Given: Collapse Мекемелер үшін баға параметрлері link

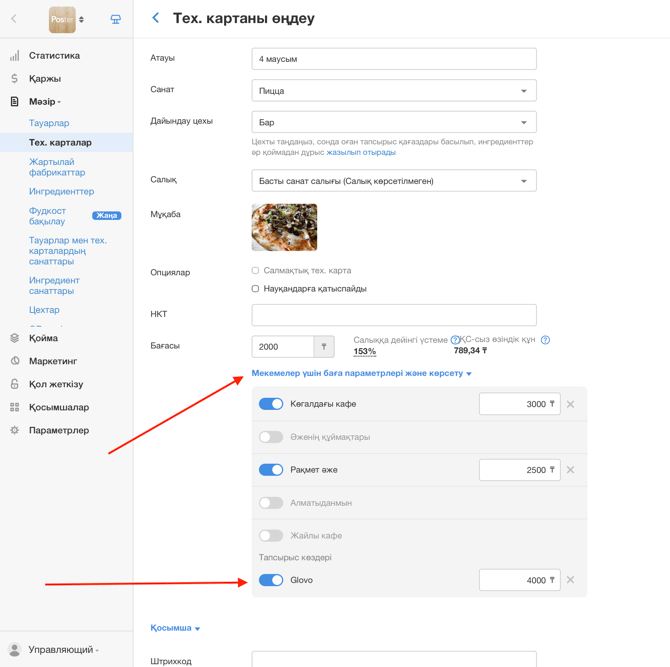Looking at the screenshot, I should point(361,373).
